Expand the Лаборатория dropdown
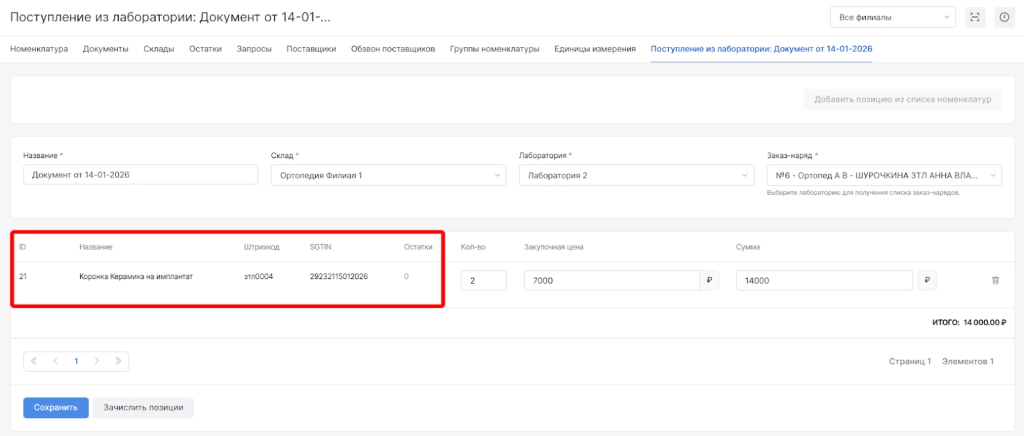This screenshot has width=1024, height=436. pyautogui.click(x=634, y=175)
